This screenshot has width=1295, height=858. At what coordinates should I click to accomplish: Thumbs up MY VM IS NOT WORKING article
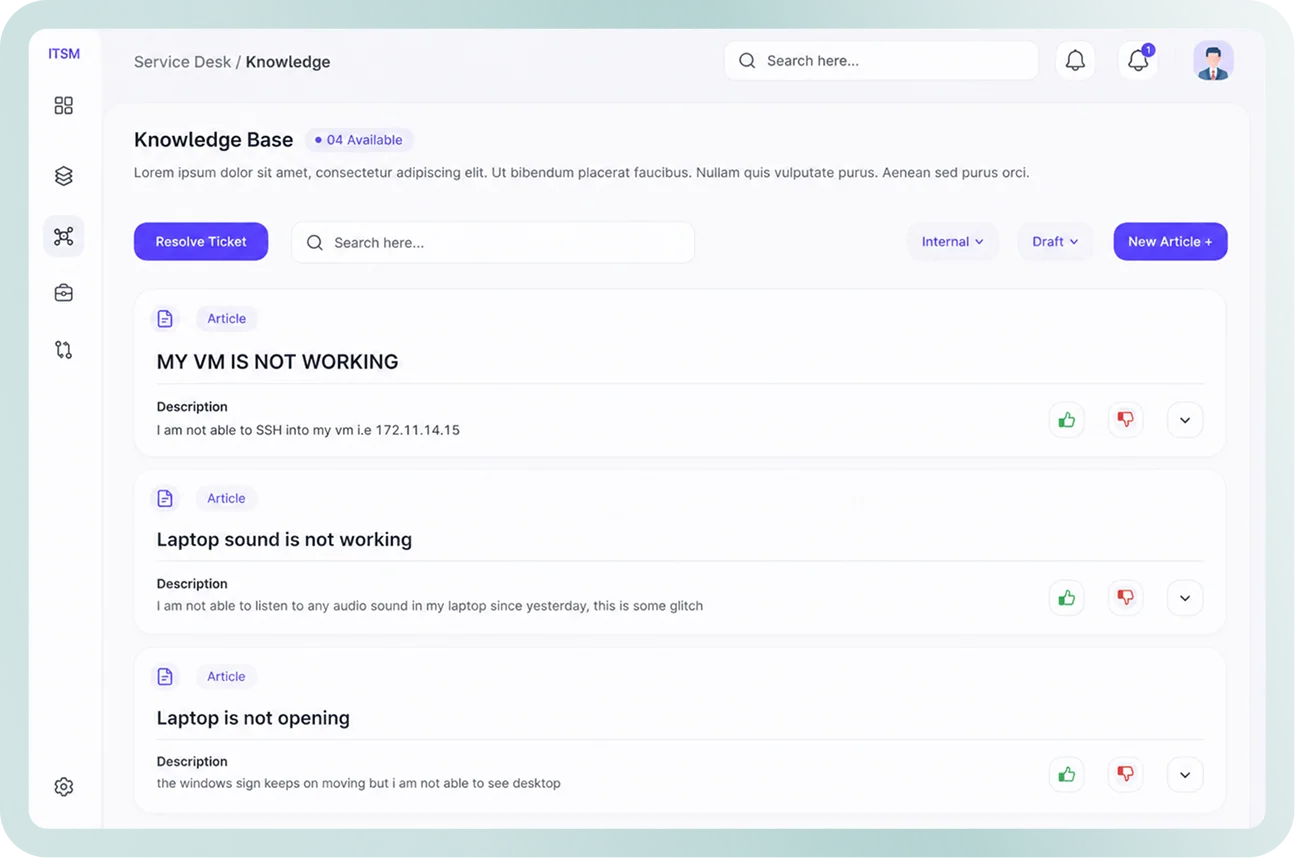(x=1067, y=420)
